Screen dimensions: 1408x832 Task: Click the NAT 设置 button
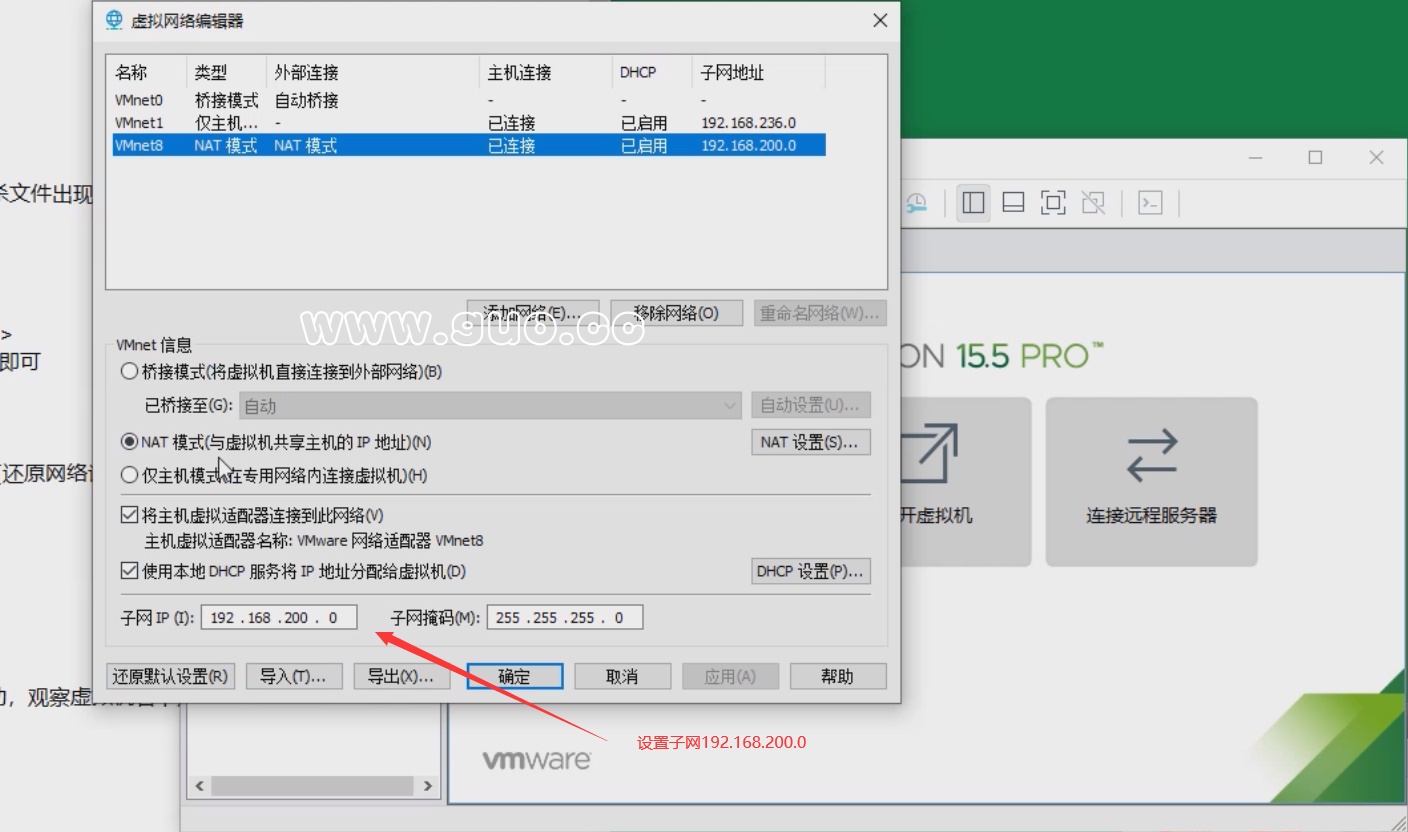pyautogui.click(x=810, y=441)
